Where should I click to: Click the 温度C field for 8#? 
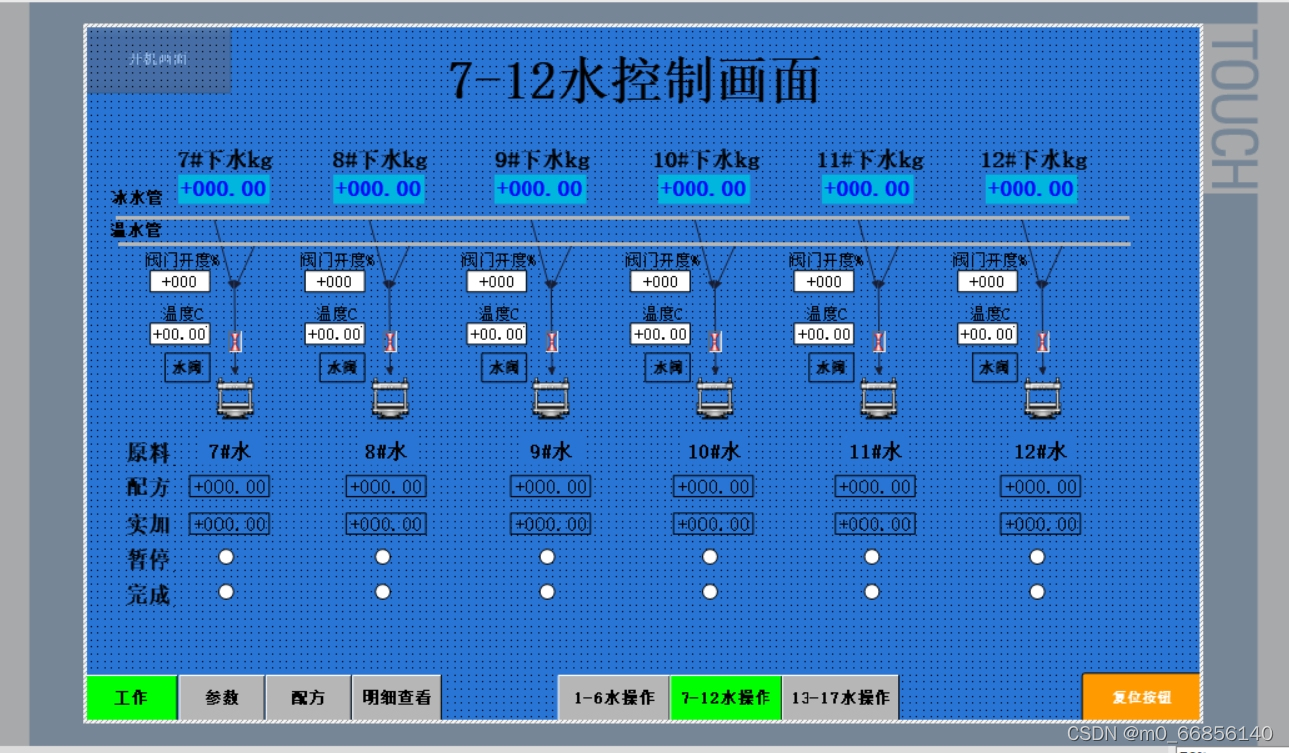(335, 334)
